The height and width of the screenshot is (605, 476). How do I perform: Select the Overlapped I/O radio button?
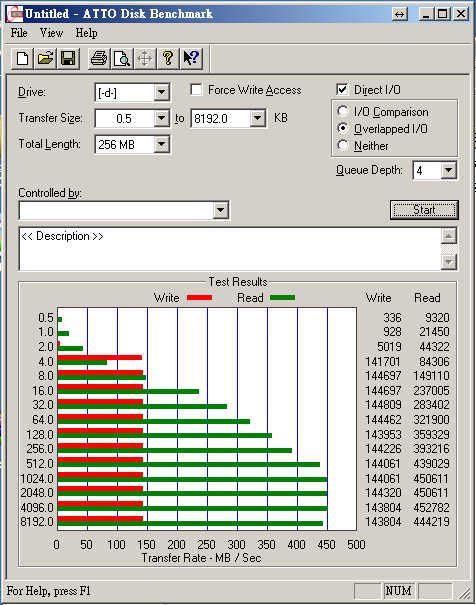343,128
